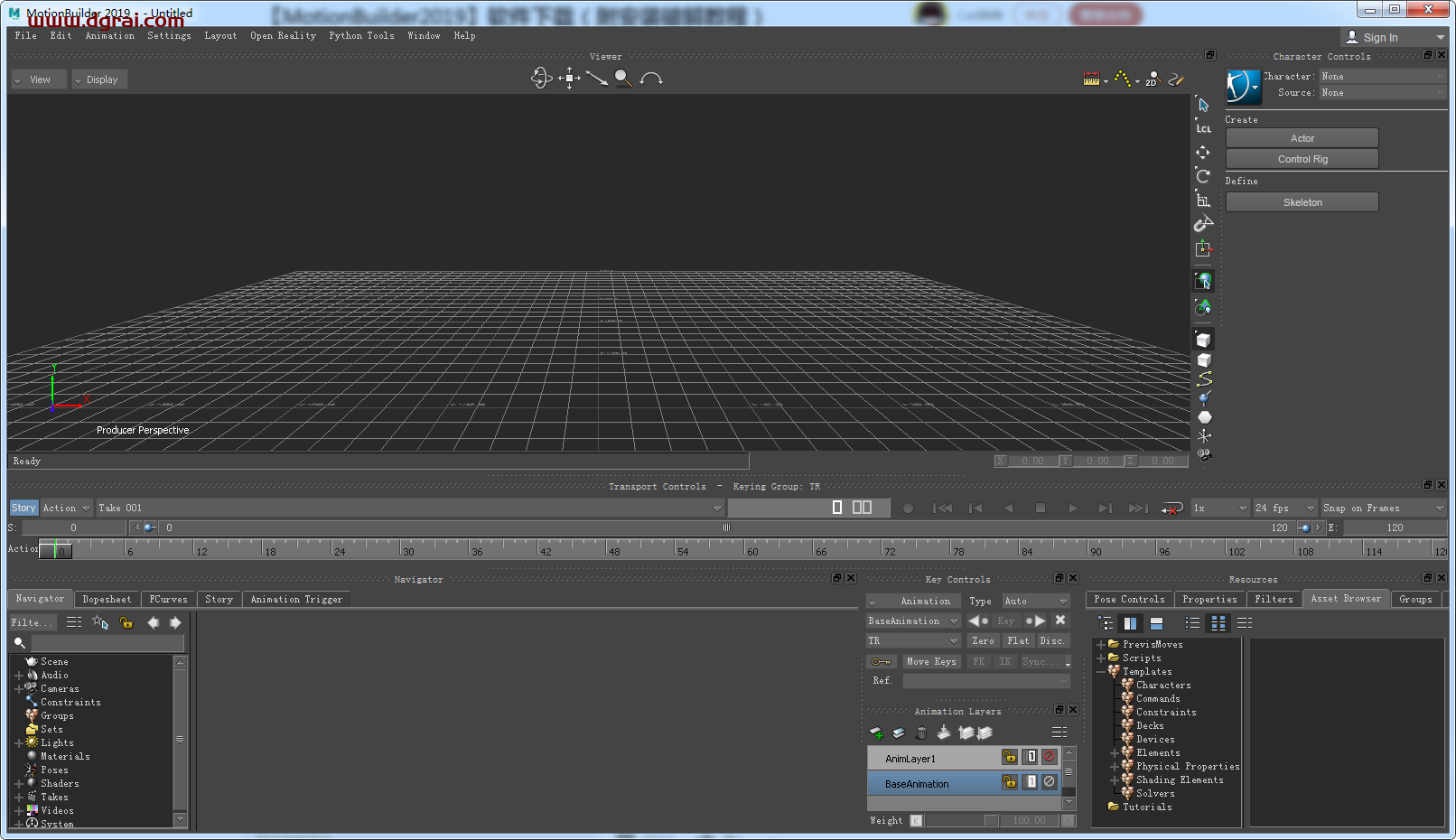Activate the Translate tool in Viewer sidebar
This screenshot has height=840, width=1456.
click(x=1203, y=152)
